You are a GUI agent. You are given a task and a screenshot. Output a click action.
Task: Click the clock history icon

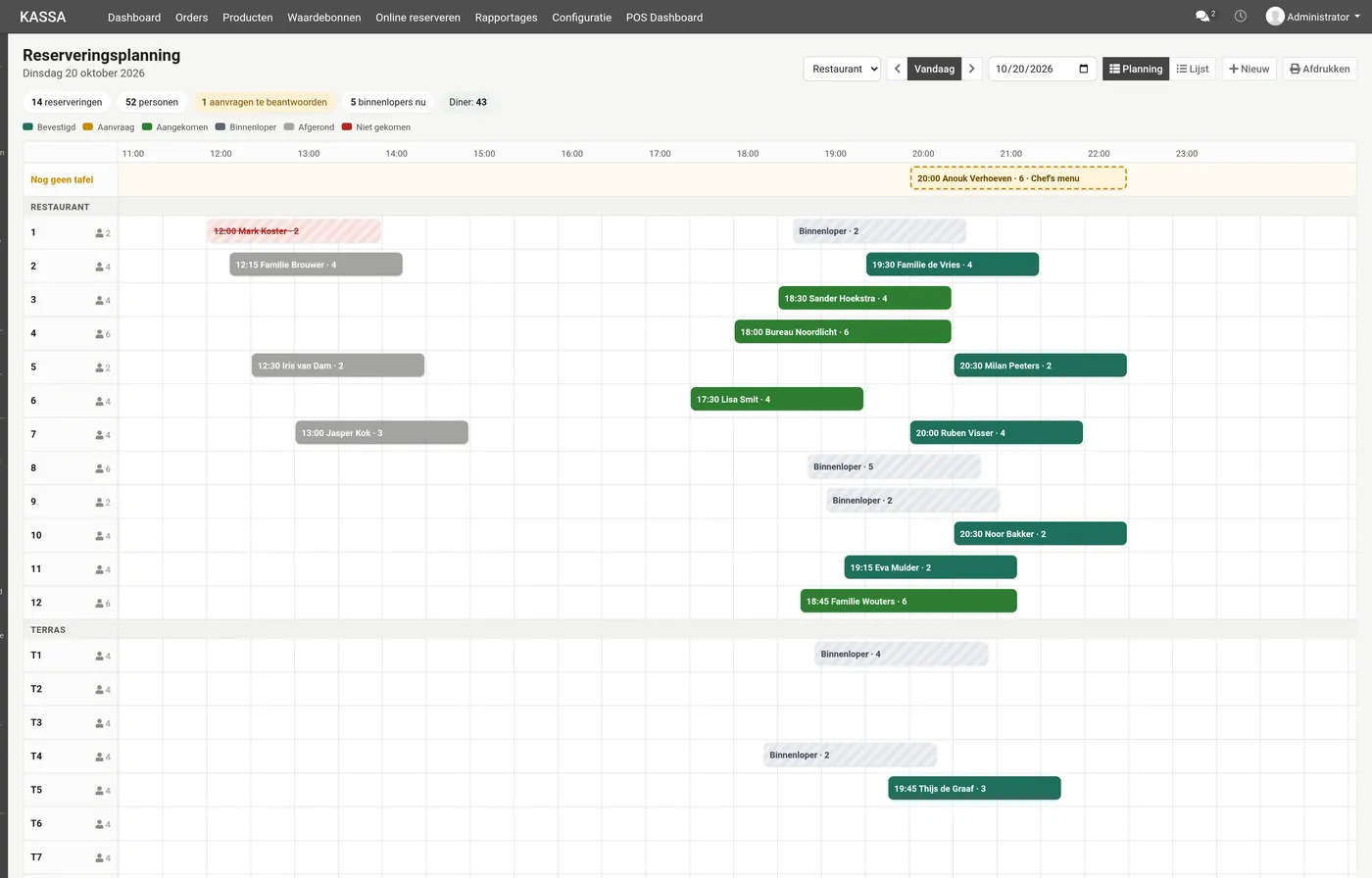(1241, 17)
